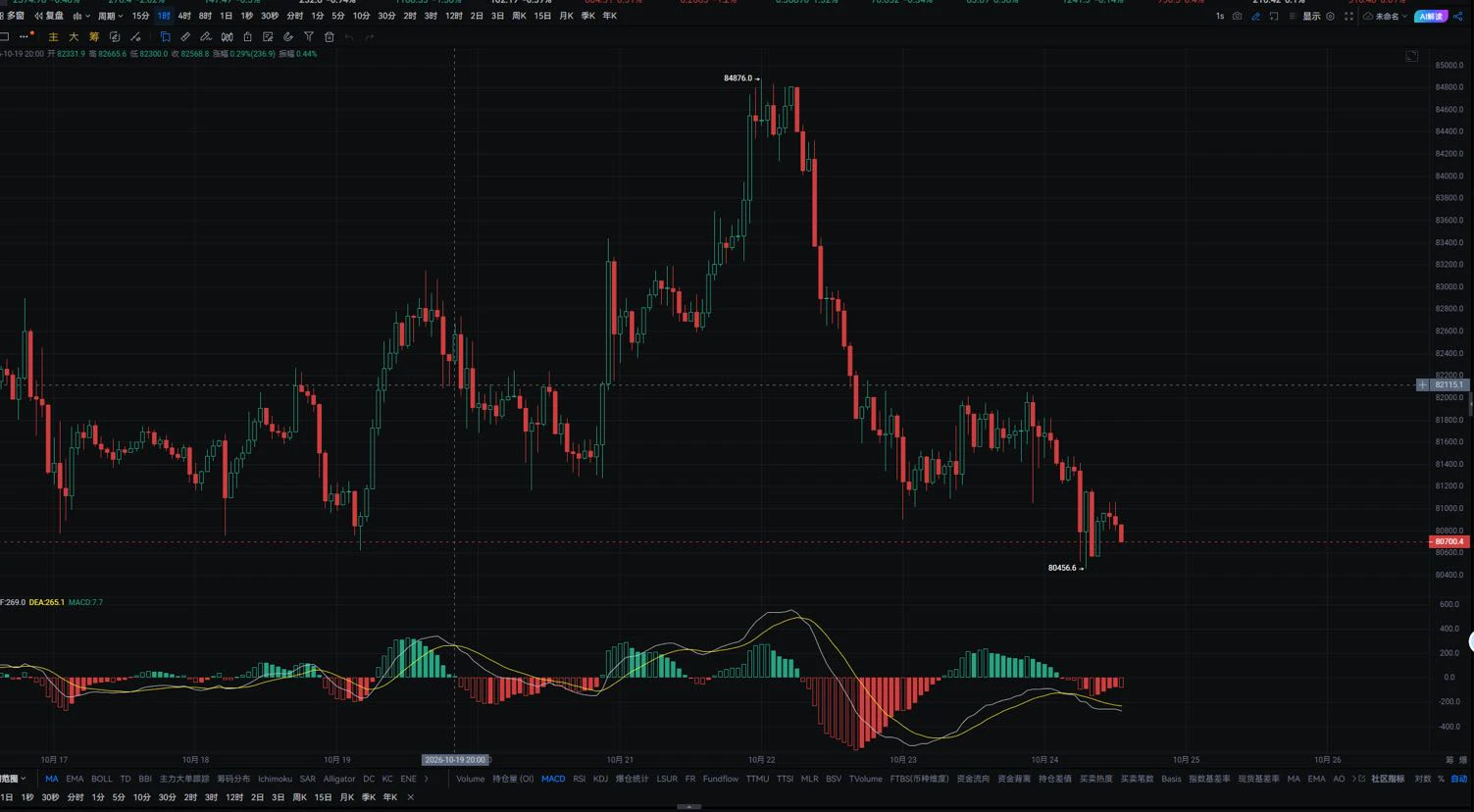The width and height of the screenshot is (1474, 812).
Task: Click the 筹 chip distribution icon
Action: (94, 37)
